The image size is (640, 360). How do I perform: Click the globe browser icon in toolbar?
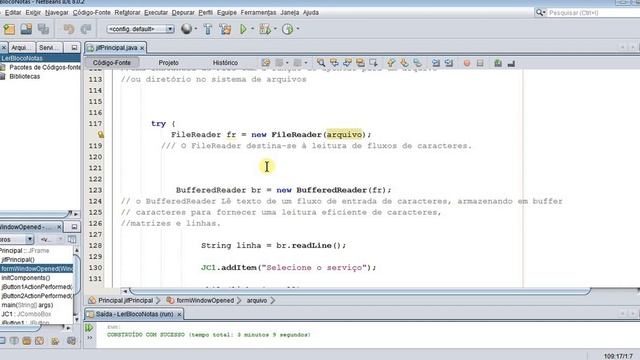click(x=186, y=29)
